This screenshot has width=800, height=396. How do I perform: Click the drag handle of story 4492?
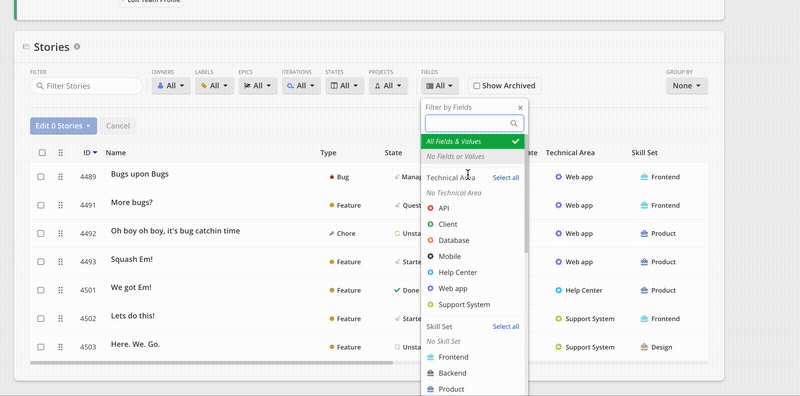(x=60, y=233)
